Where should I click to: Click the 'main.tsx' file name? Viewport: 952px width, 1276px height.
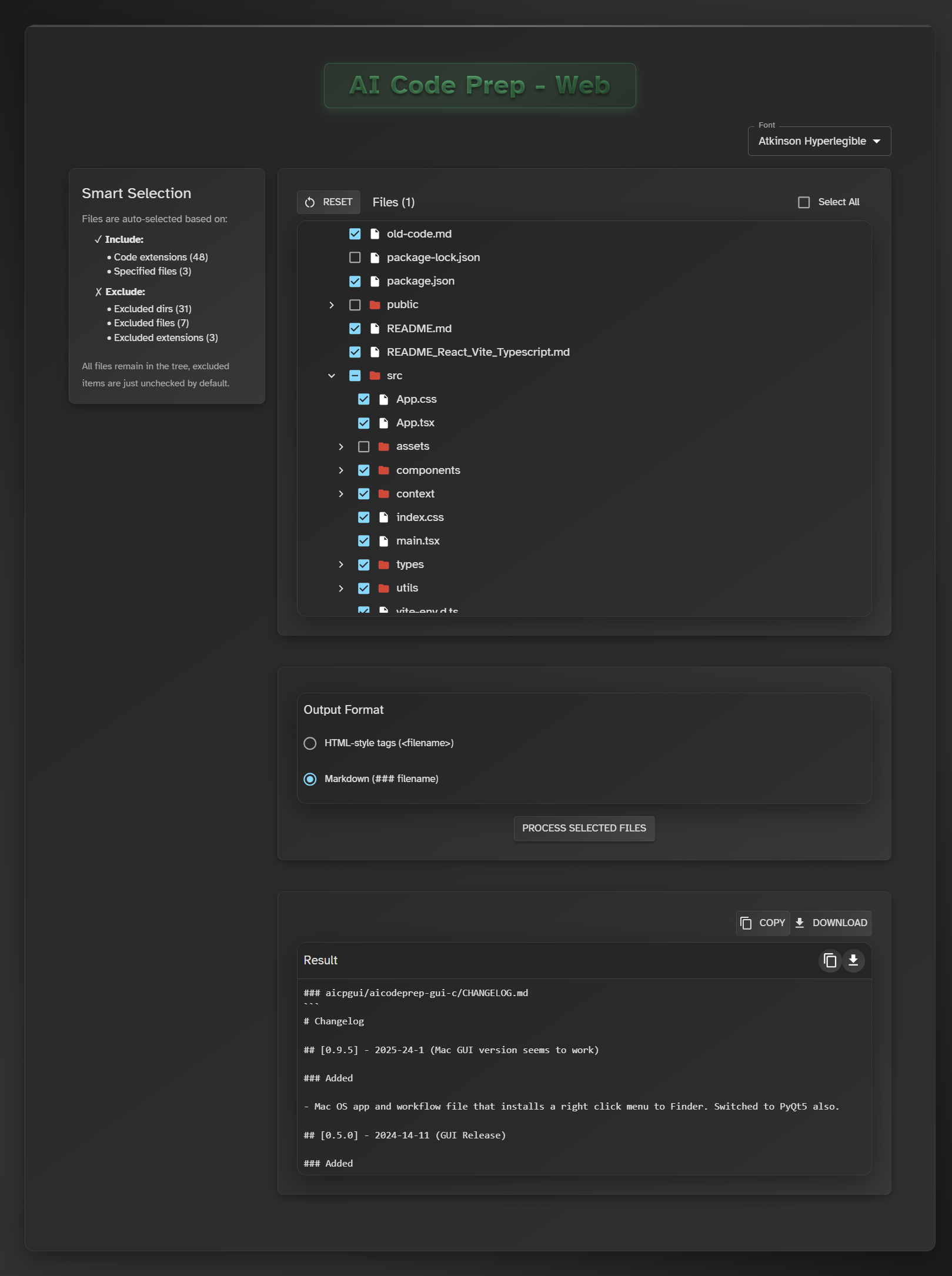pos(418,540)
